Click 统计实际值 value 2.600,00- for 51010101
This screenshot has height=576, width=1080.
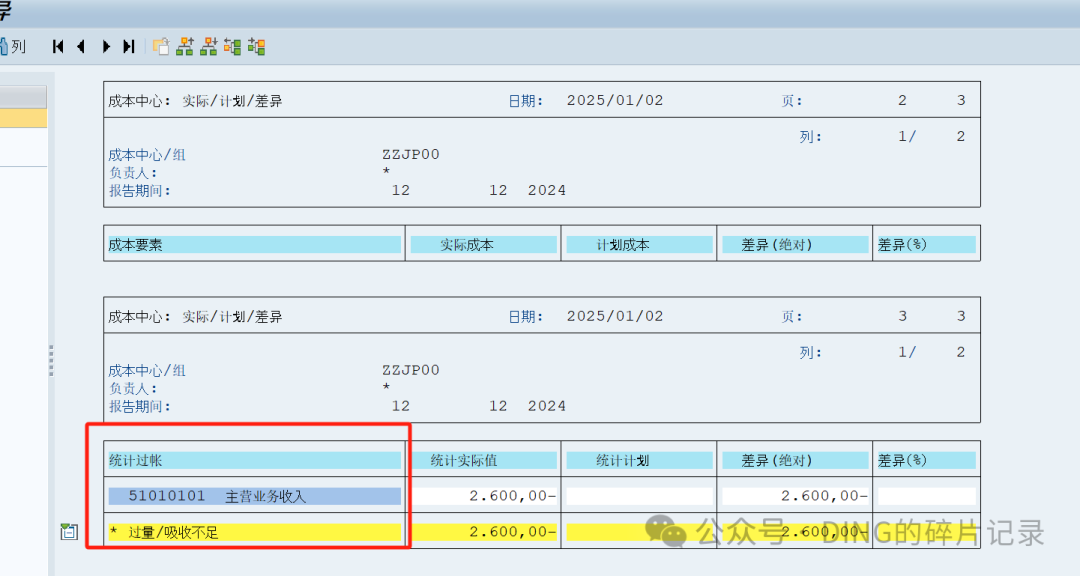(484, 496)
